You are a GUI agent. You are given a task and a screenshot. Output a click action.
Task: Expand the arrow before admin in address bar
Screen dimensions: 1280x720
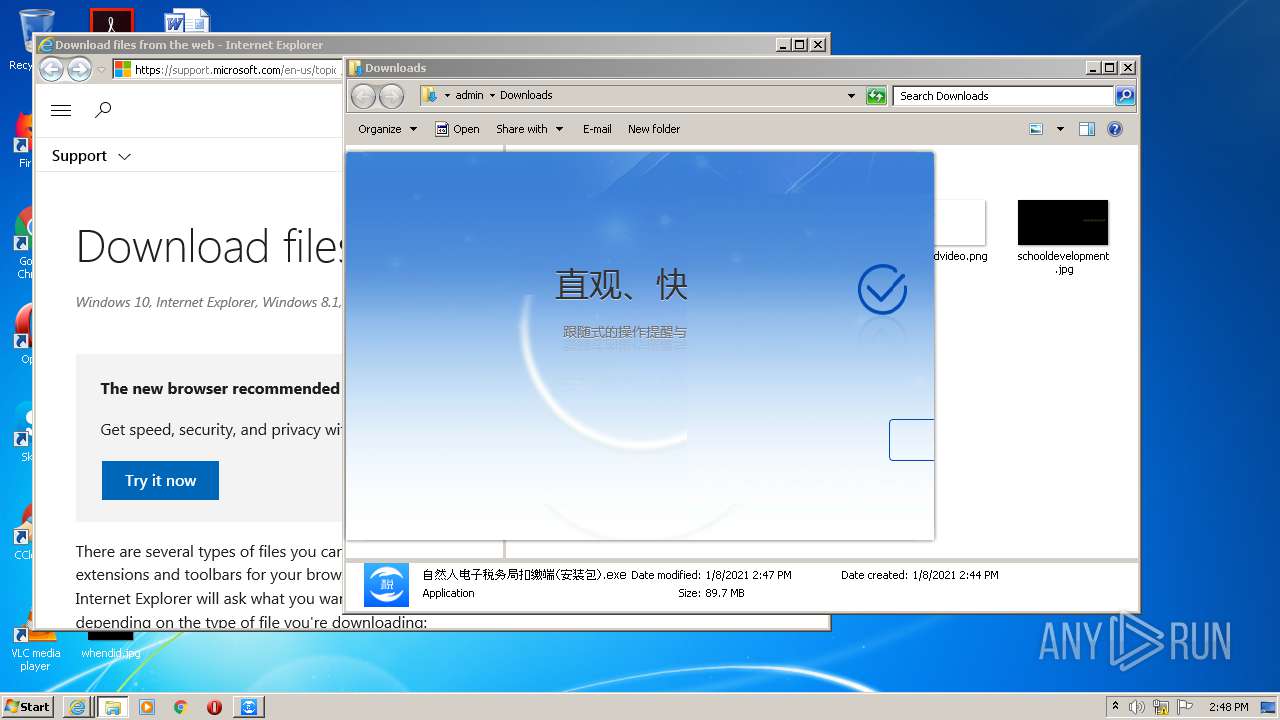click(447, 96)
